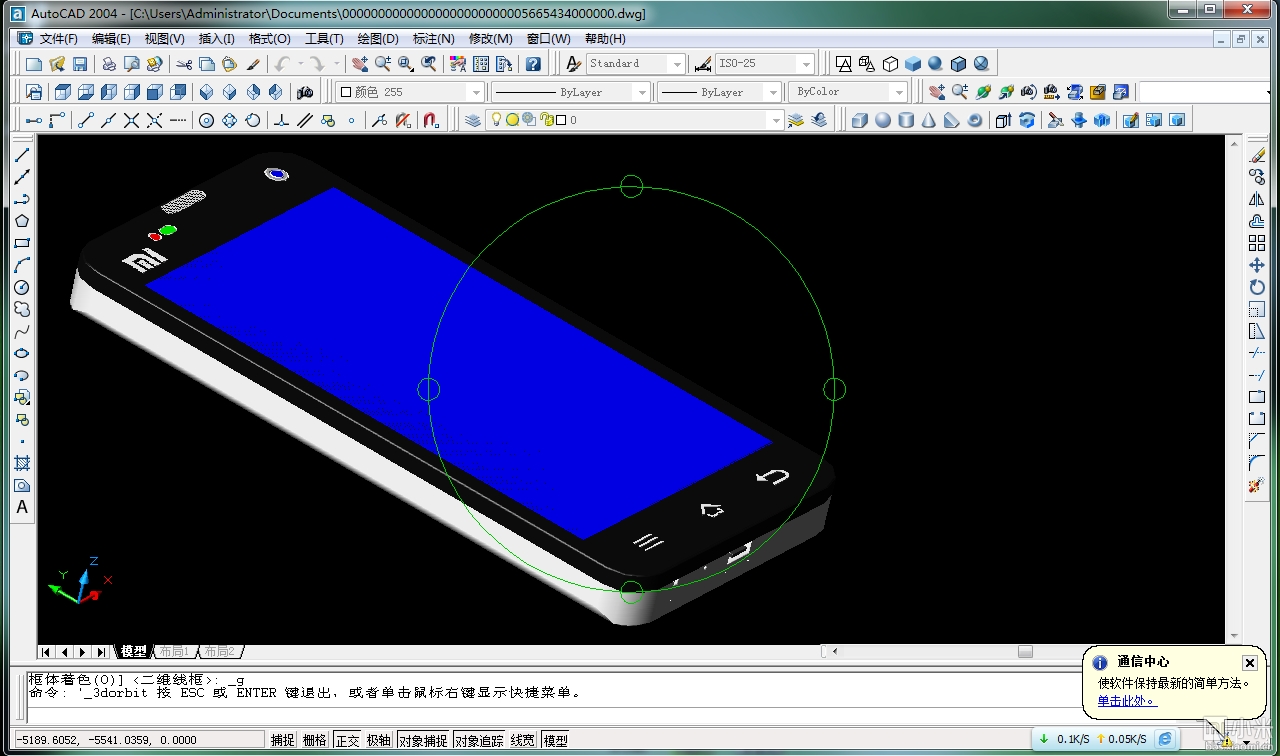Click the Camera view icon
1280x756 pixels.
[x=305, y=92]
